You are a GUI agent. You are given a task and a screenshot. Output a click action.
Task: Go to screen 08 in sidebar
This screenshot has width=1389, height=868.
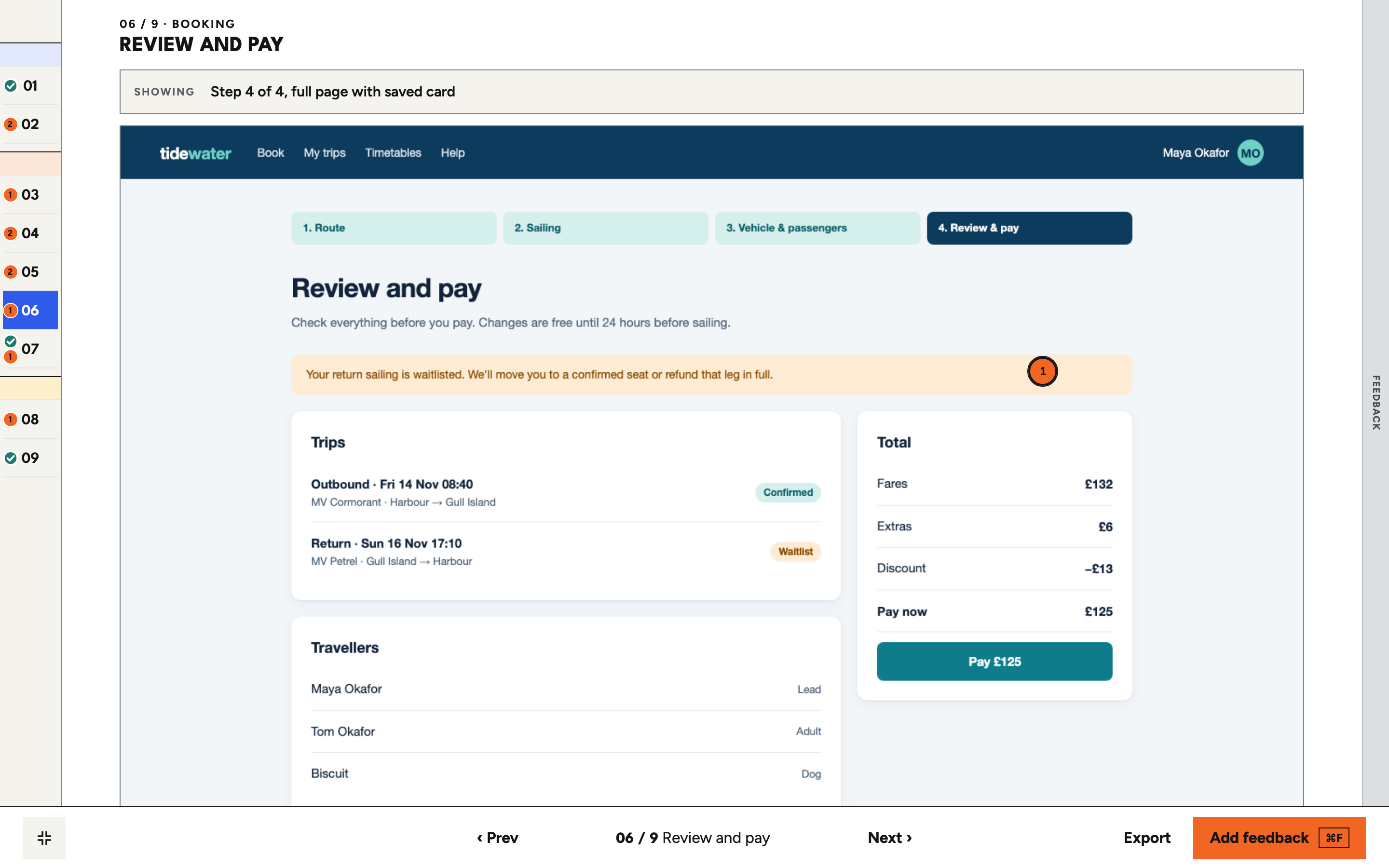coord(30,419)
